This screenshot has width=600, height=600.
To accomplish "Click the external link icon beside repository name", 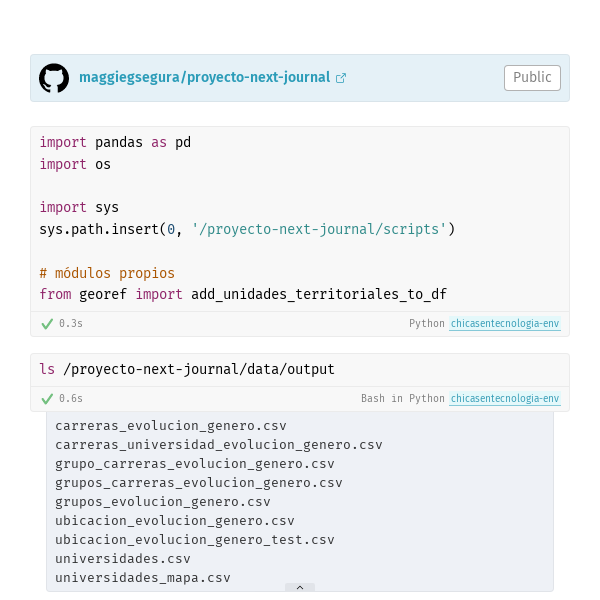I will coord(341,78).
